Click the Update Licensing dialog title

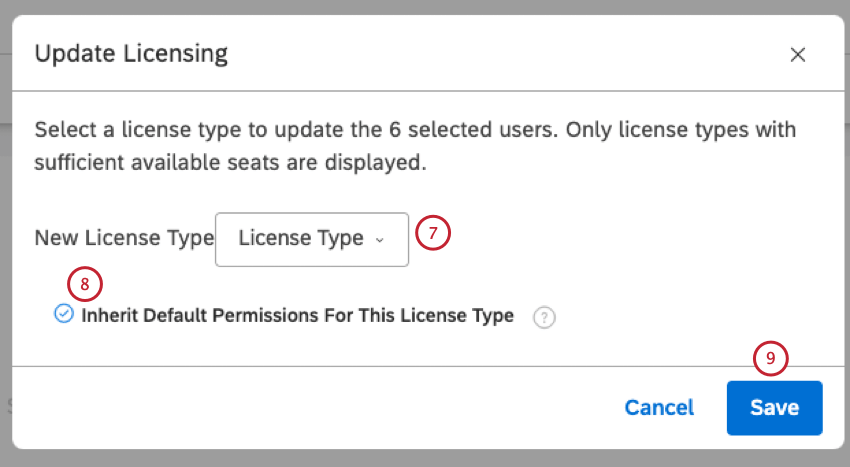pos(131,54)
